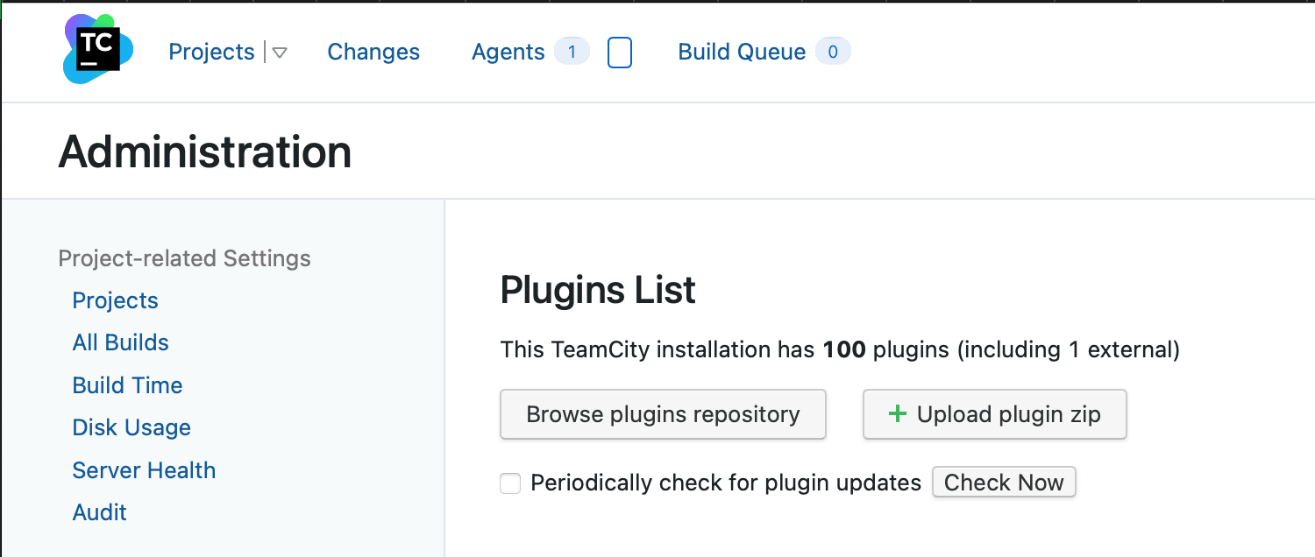Click the Agents count badge showing 1
The image size is (1315, 557).
click(x=572, y=52)
